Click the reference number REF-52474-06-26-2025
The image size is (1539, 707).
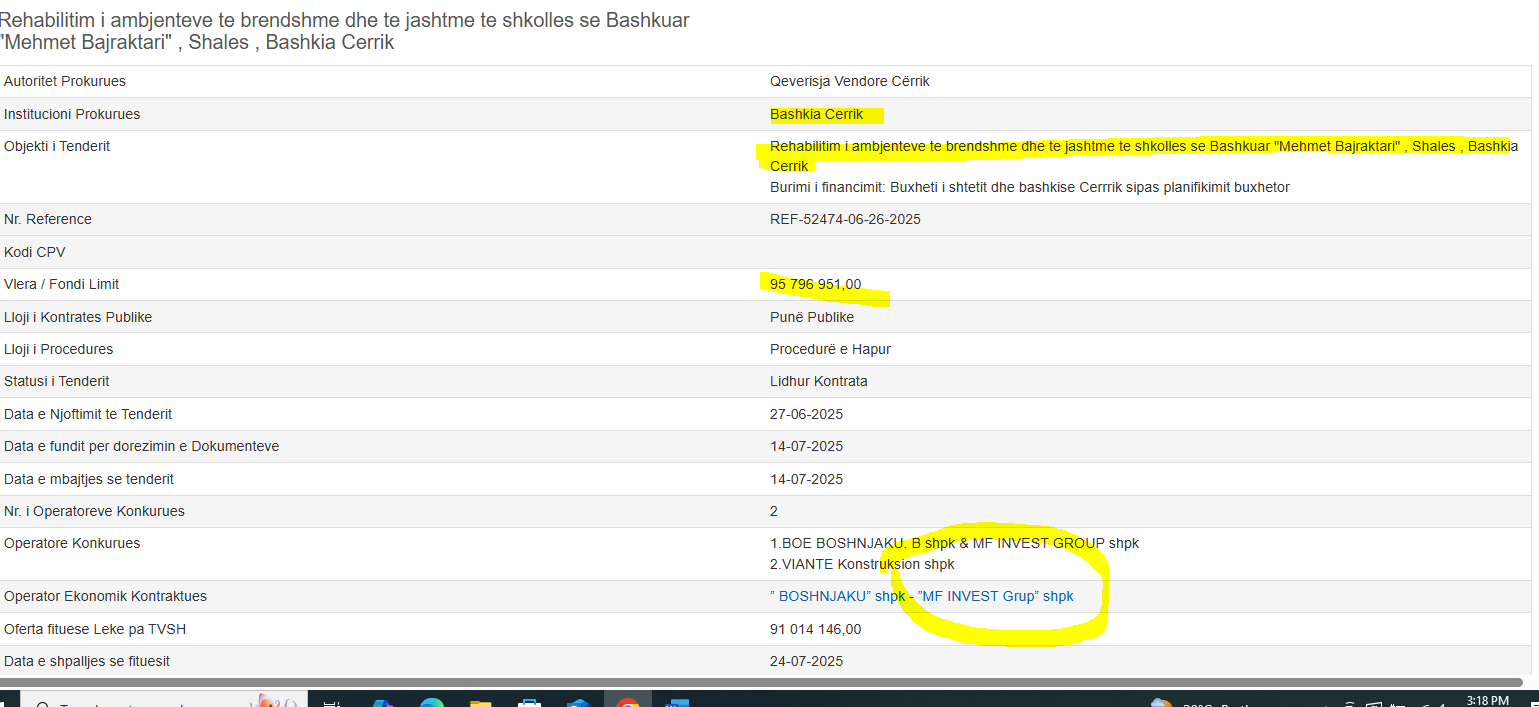845,219
